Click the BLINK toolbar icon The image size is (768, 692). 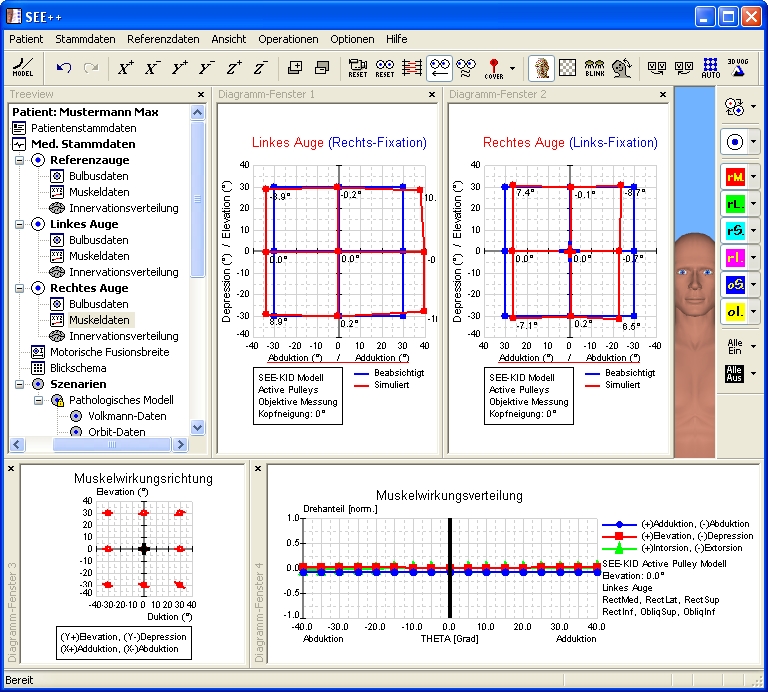[594, 68]
